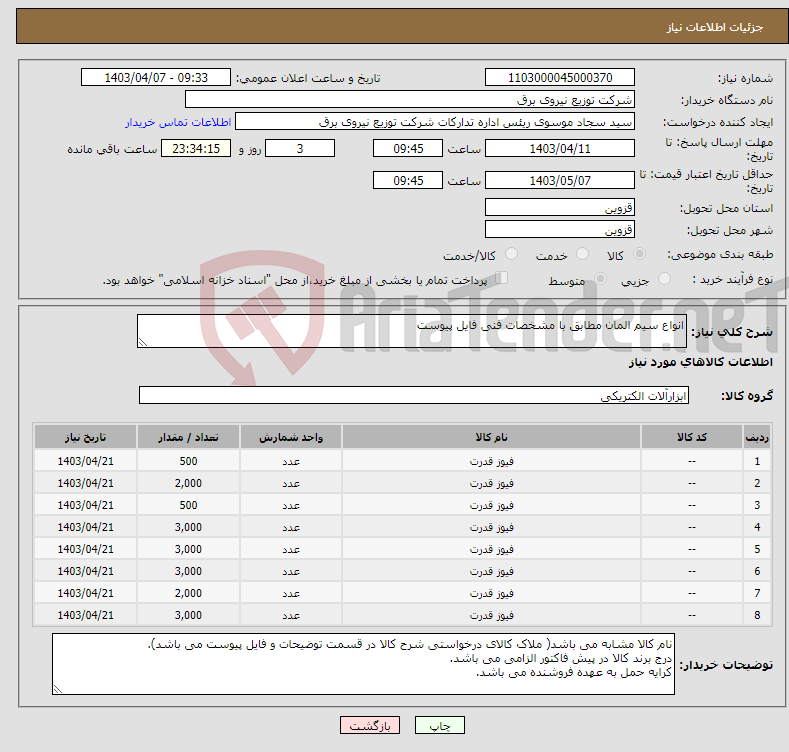Click quantity 2,000 in row 2
The height and width of the screenshot is (752, 789).
tap(188, 483)
